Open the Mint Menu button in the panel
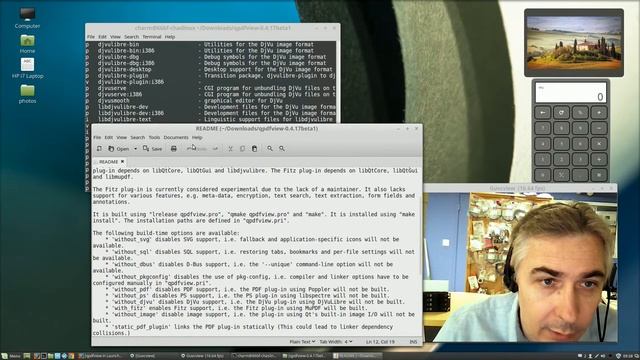Viewport: 640px width, 360px height. 11,356
